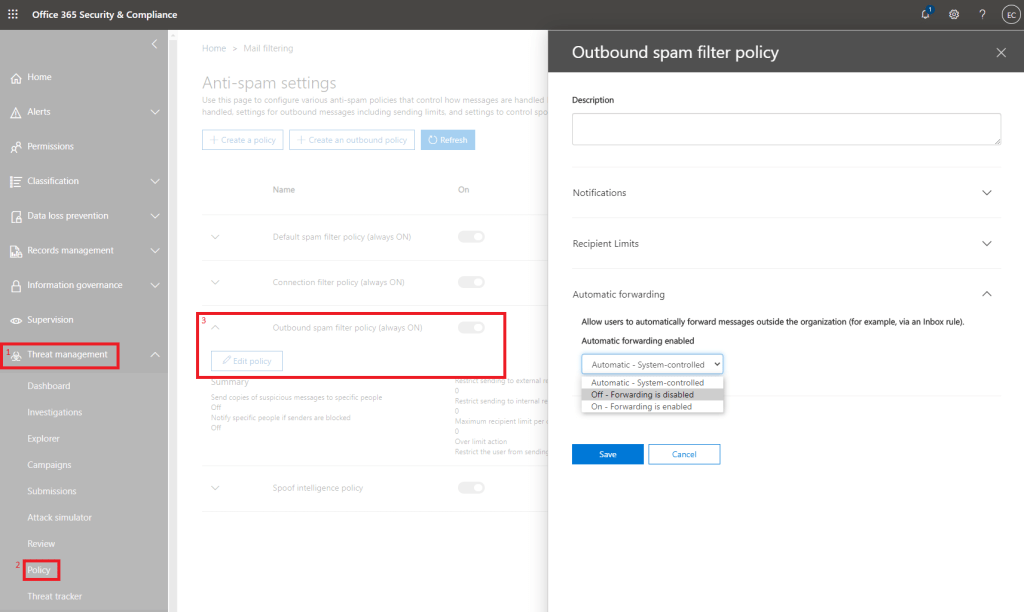Click the notifications bell icon
Image resolution: width=1024 pixels, height=612 pixels.
(x=925, y=14)
